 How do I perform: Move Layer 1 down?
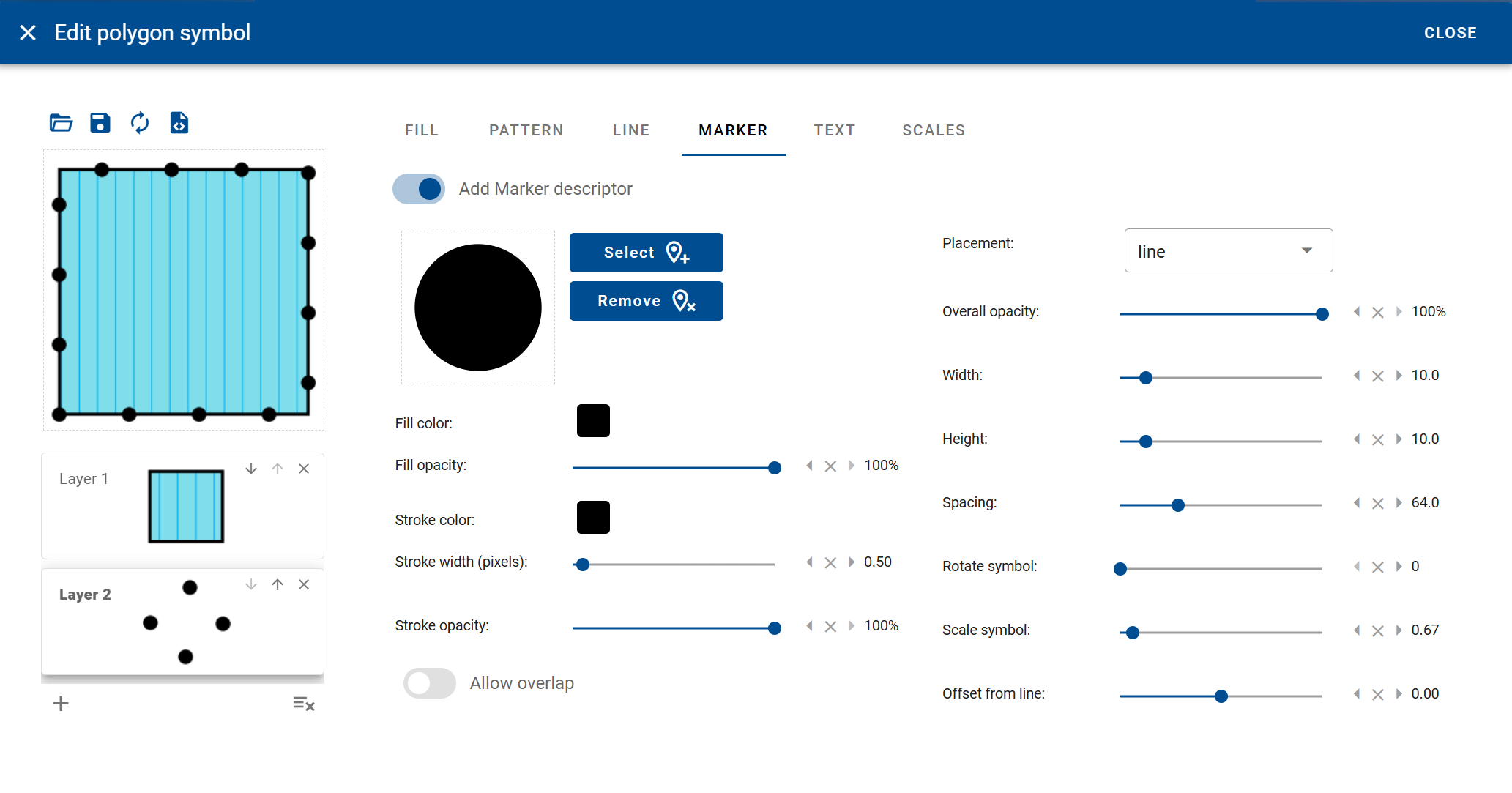pyautogui.click(x=251, y=469)
